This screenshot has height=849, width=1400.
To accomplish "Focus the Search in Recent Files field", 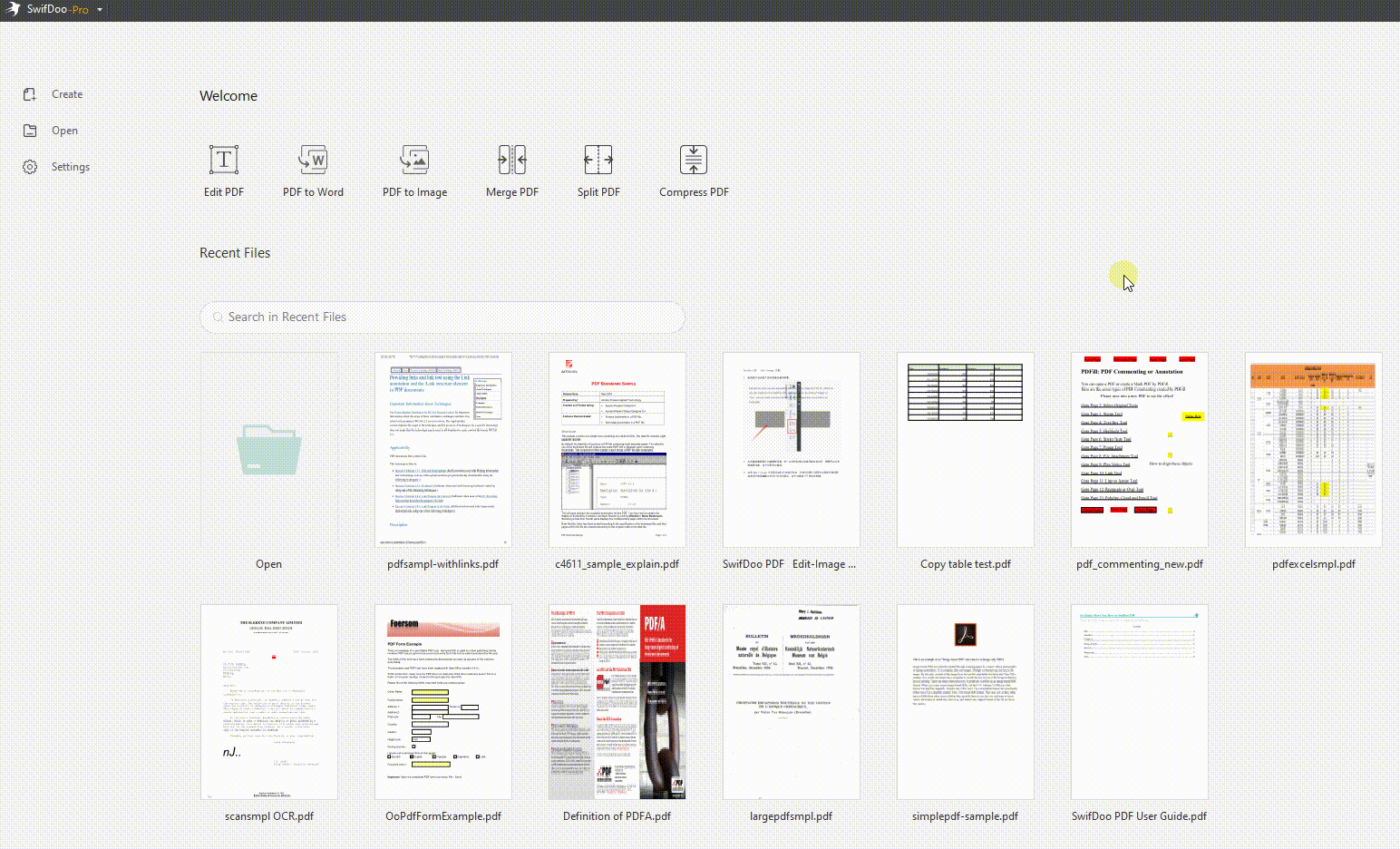I will 442,317.
